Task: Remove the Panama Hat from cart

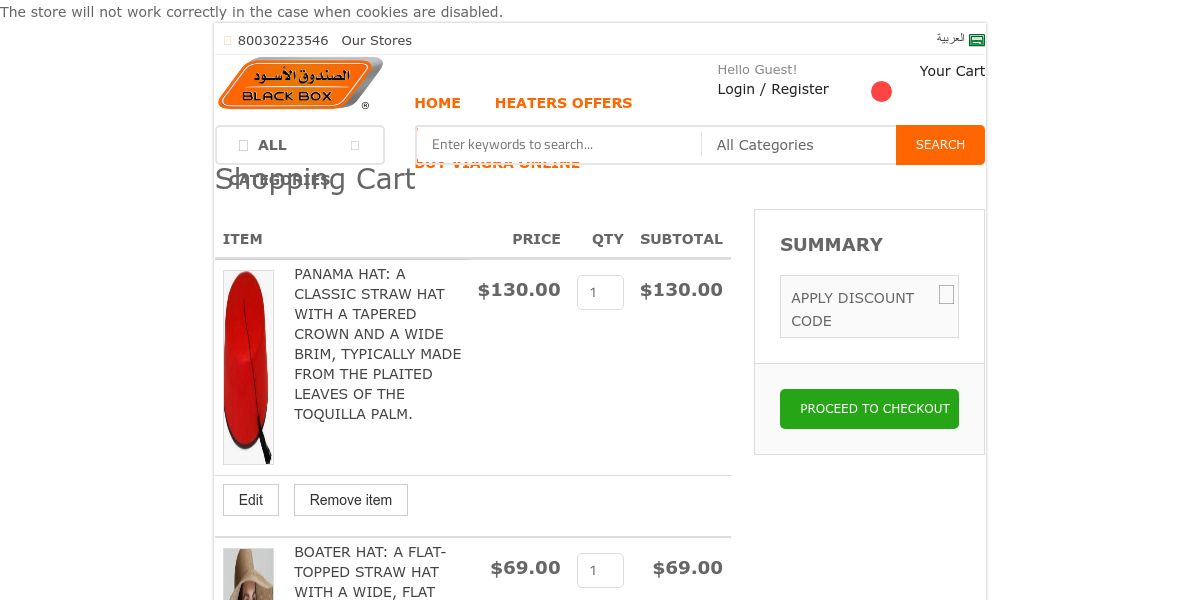Action: click(350, 500)
